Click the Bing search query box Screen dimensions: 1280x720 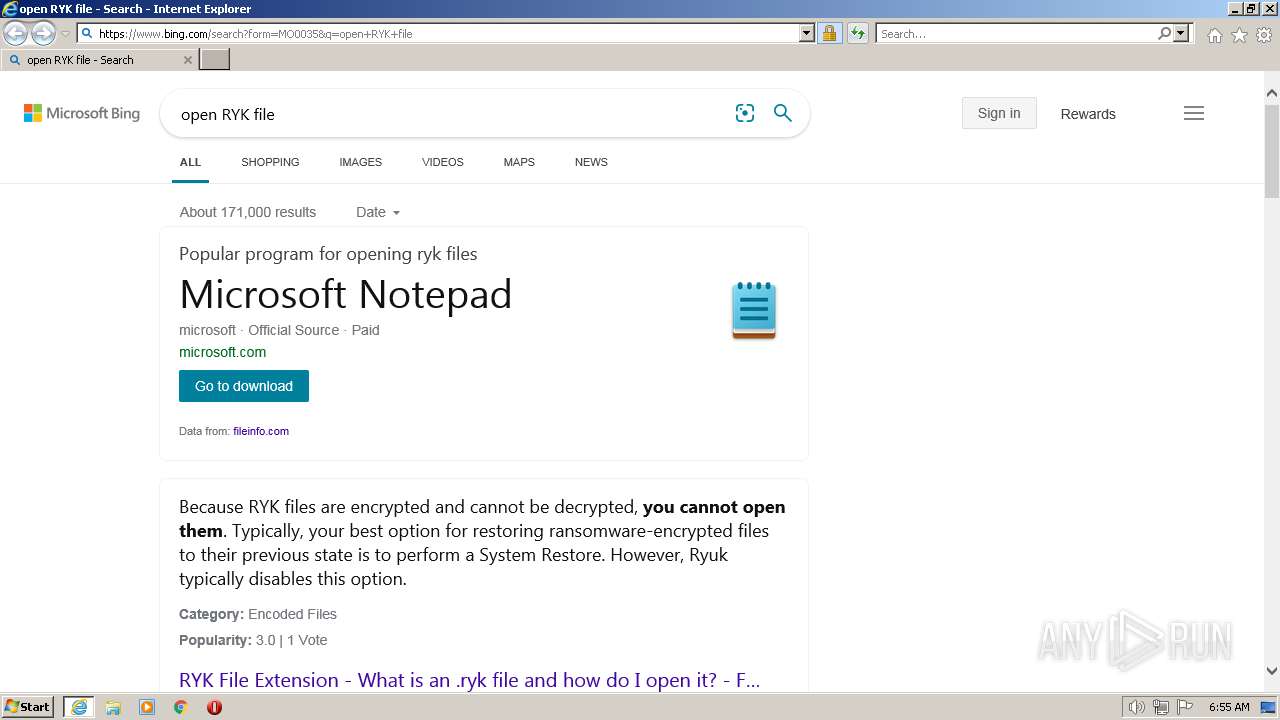(x=450, y=114)
